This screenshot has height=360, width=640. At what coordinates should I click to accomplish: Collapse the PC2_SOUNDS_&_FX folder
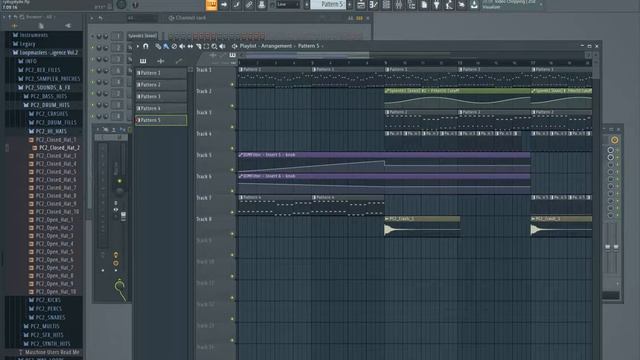click(44, 88)
